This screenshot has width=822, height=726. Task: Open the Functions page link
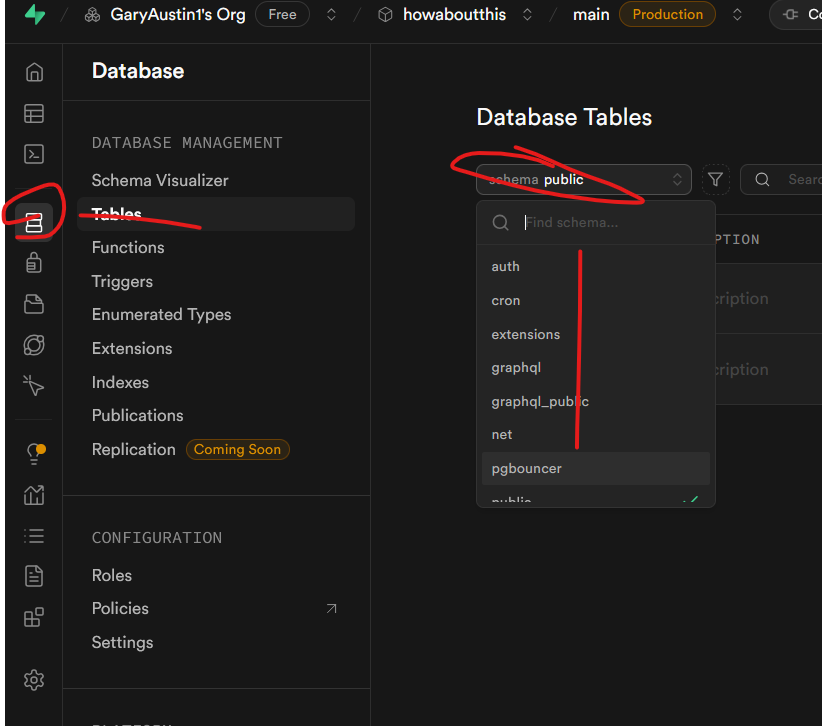128,247
